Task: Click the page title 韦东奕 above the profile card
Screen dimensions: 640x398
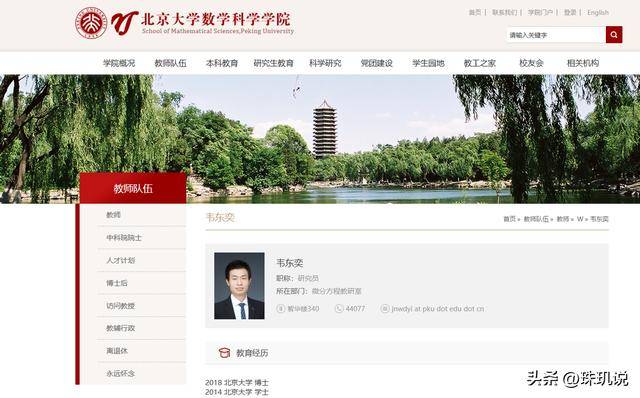Action: (220, 218)
